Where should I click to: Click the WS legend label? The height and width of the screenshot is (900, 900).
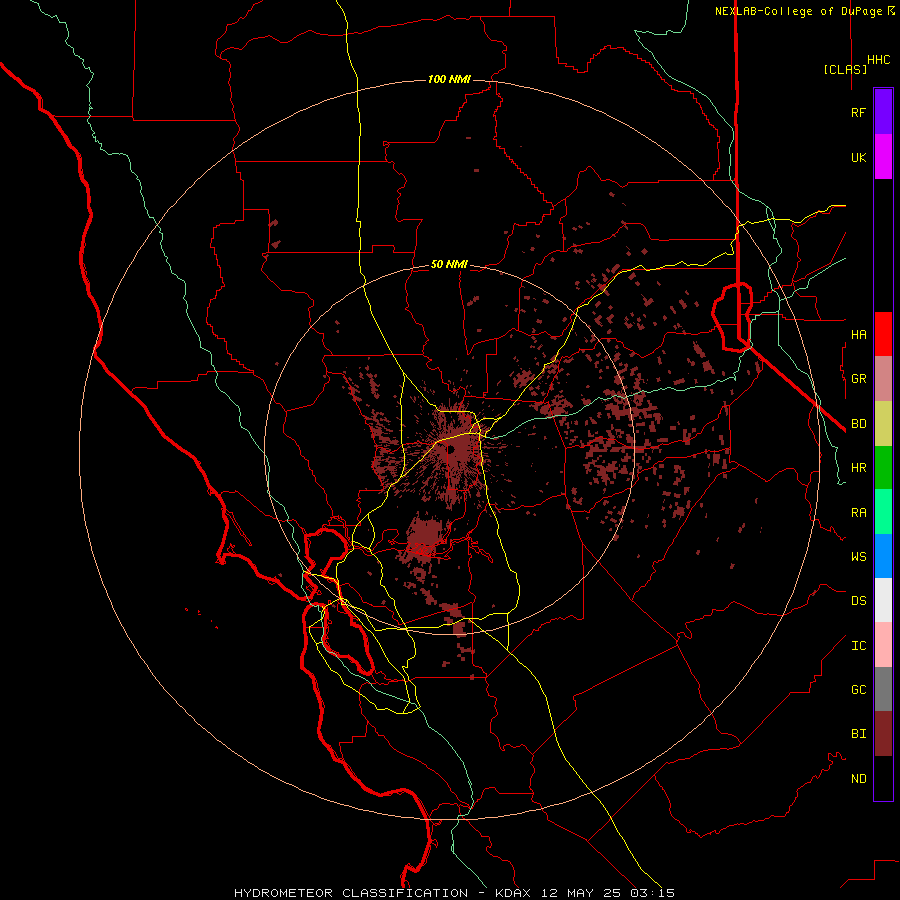[858, 557]
